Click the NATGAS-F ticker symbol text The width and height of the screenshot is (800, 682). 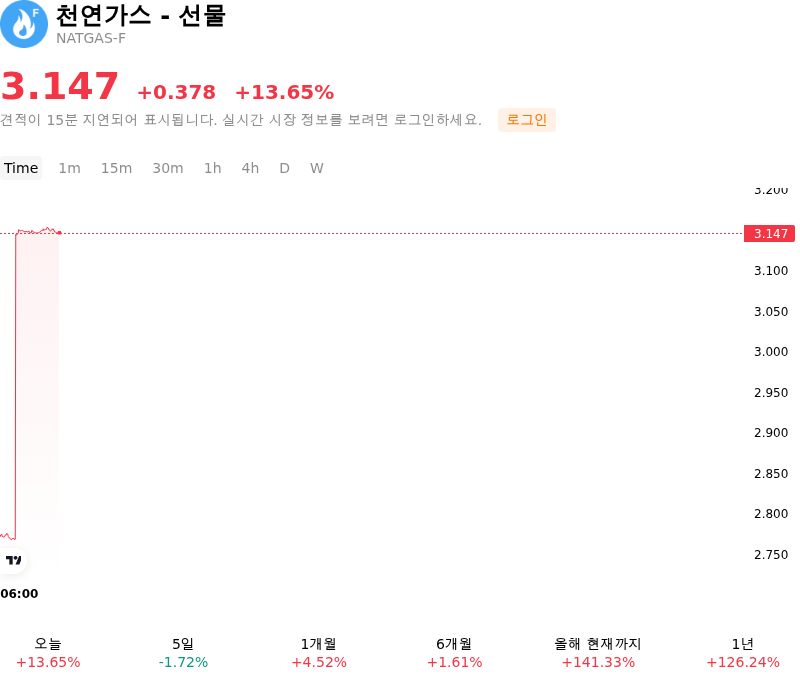click(x=91, y=38)
